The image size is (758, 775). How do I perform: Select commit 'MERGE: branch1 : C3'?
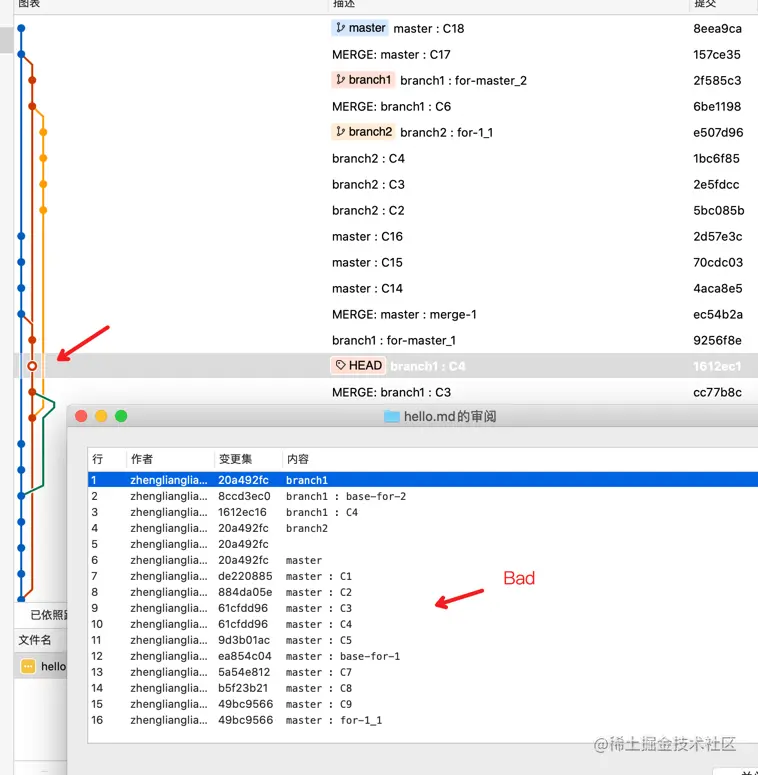coord(391,392)
